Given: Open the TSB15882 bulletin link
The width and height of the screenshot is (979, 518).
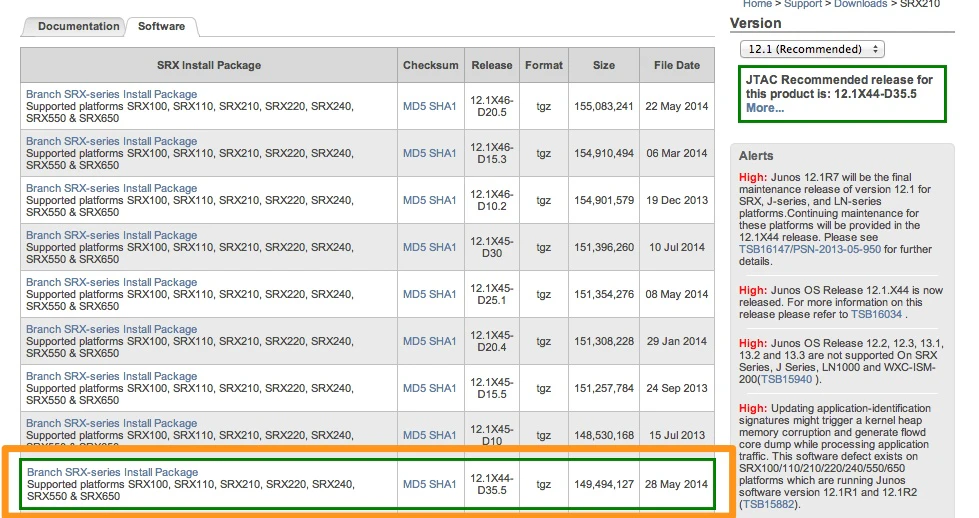Looking at the screenshot, I should click(769, 504).
